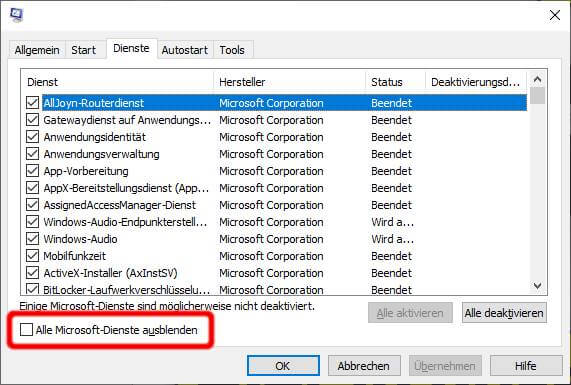Click Wird a... status of Windows-Audio row

(x=393, y=239)
